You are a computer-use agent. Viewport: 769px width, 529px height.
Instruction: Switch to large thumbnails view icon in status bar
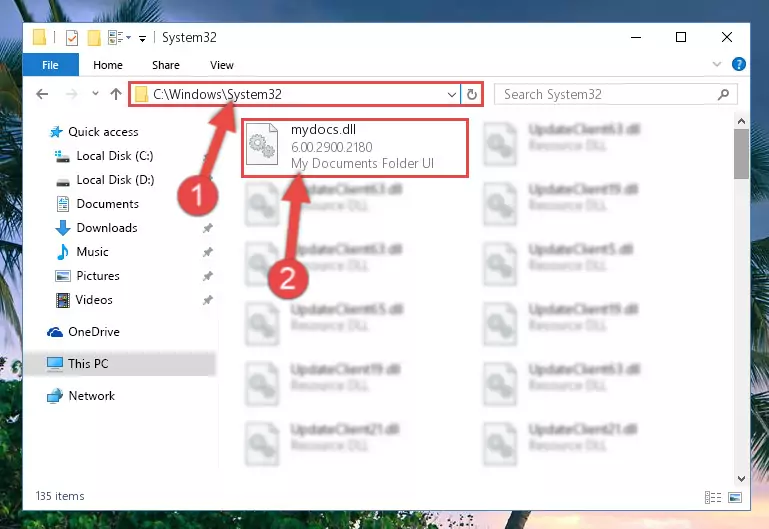point(735,498)
